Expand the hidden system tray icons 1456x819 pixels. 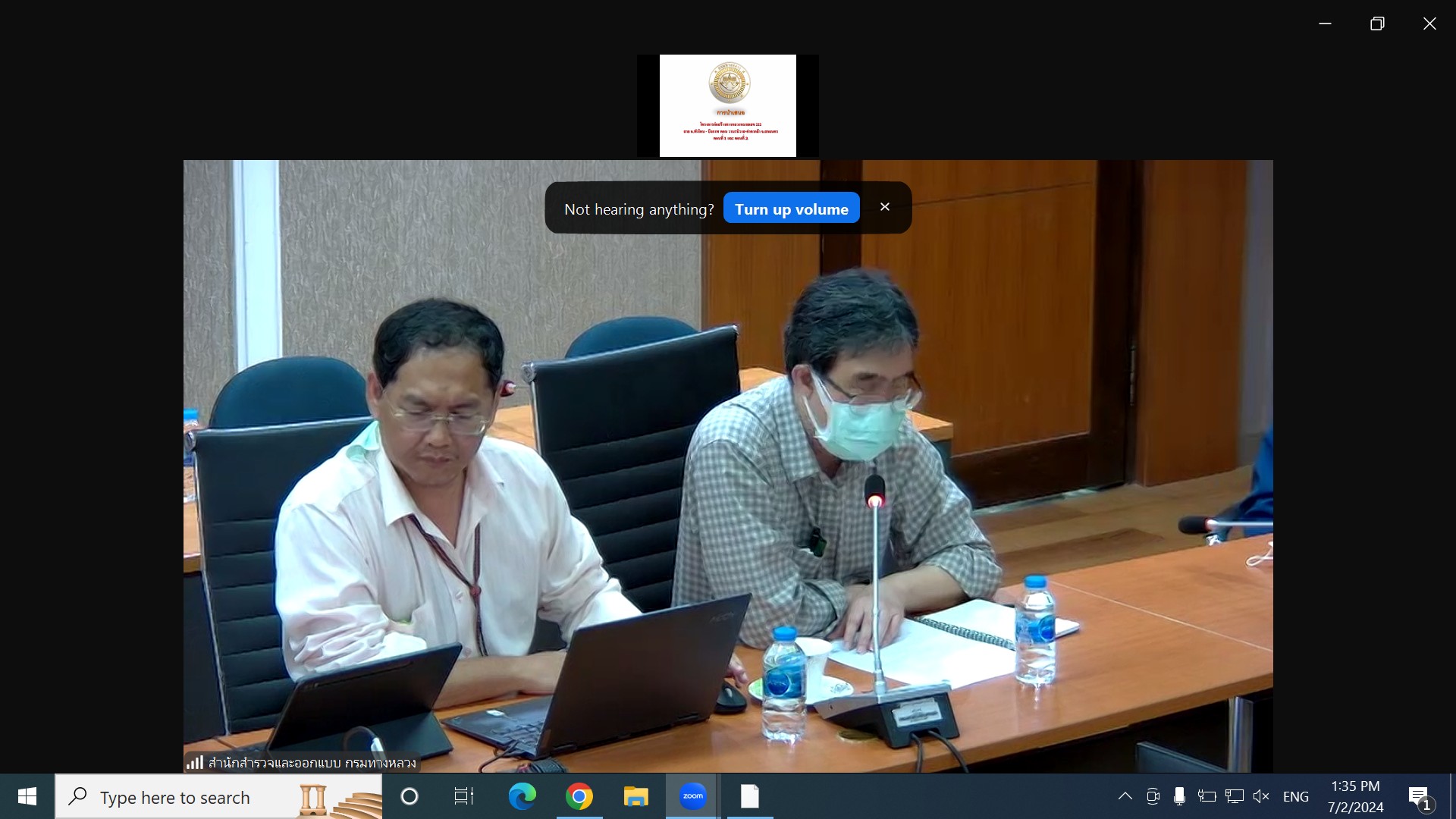pos(1125,796)
